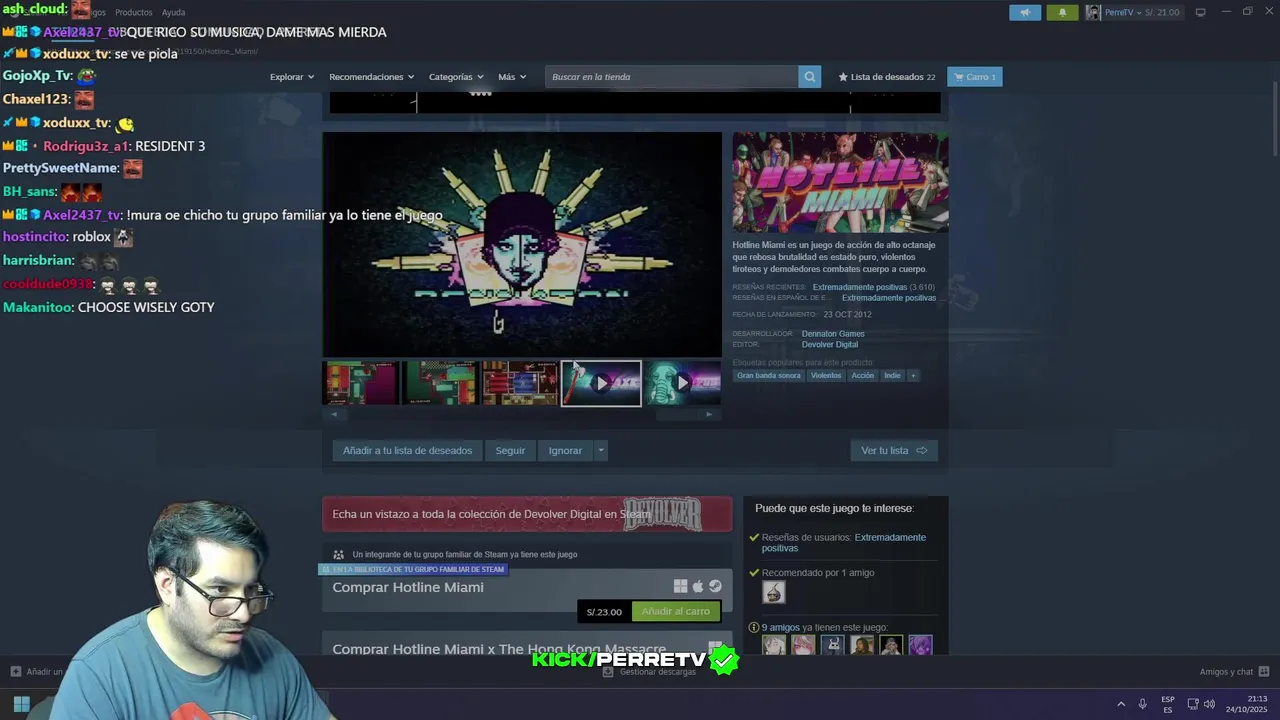Open the Steam announcements megaphone icon

[1025, 12]
